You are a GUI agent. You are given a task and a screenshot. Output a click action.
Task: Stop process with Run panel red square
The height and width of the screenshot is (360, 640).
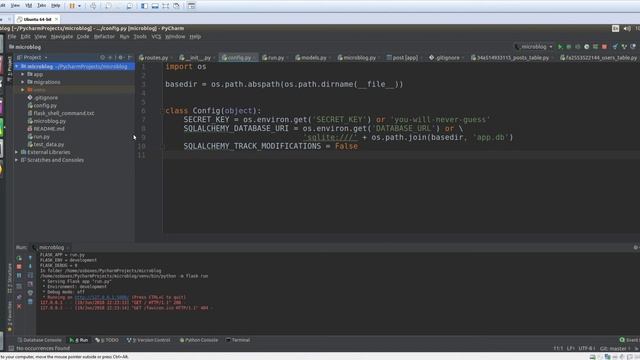(19, 267)
